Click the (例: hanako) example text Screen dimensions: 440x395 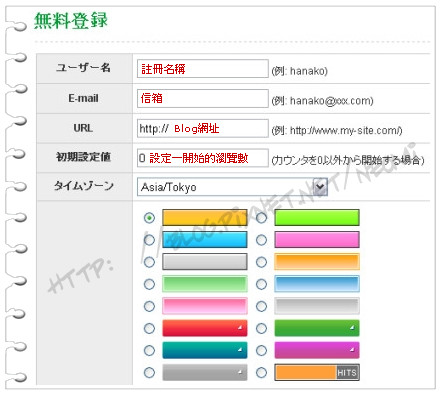tap(299, 71)
